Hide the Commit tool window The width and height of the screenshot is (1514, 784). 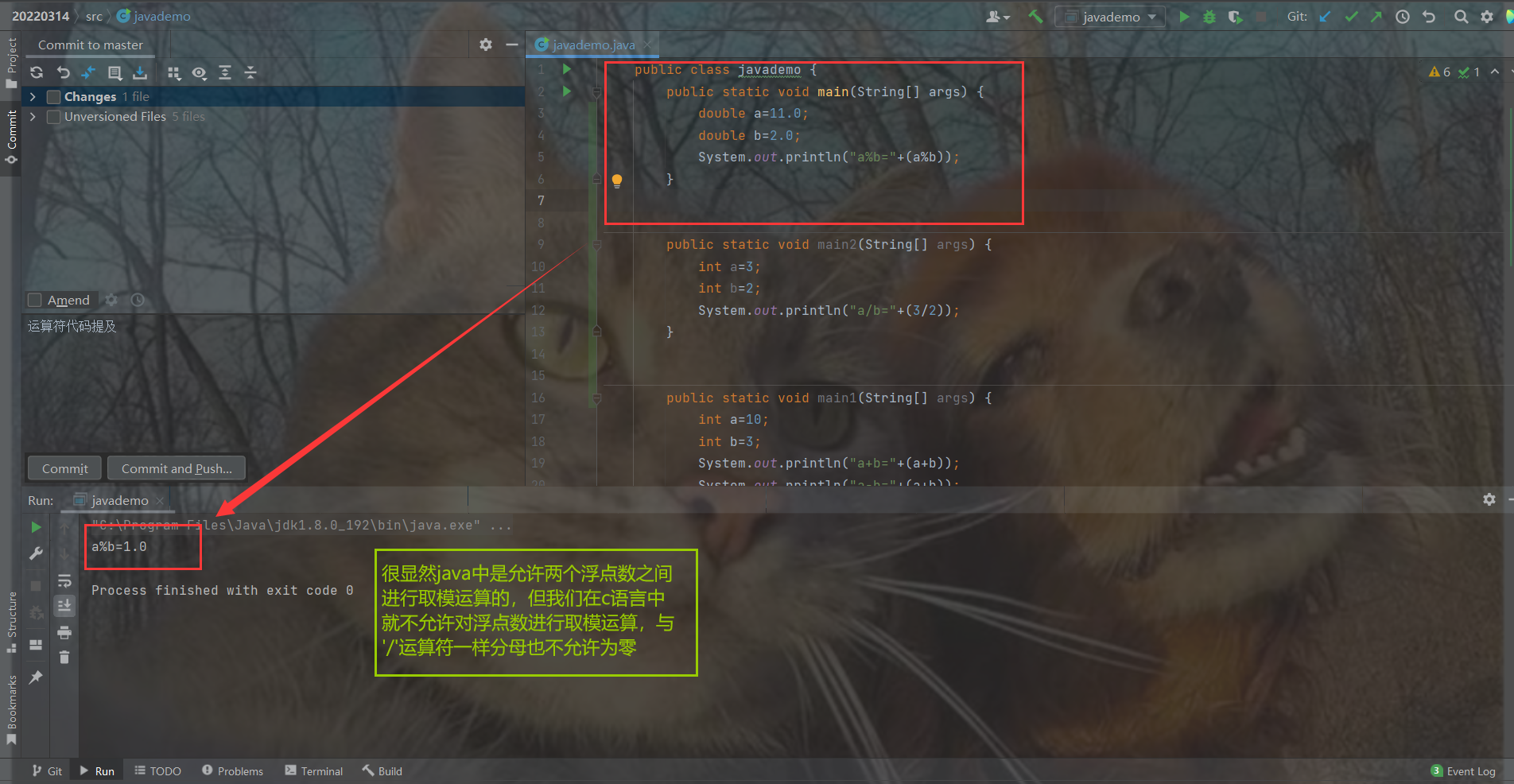(x=512, y=45)
